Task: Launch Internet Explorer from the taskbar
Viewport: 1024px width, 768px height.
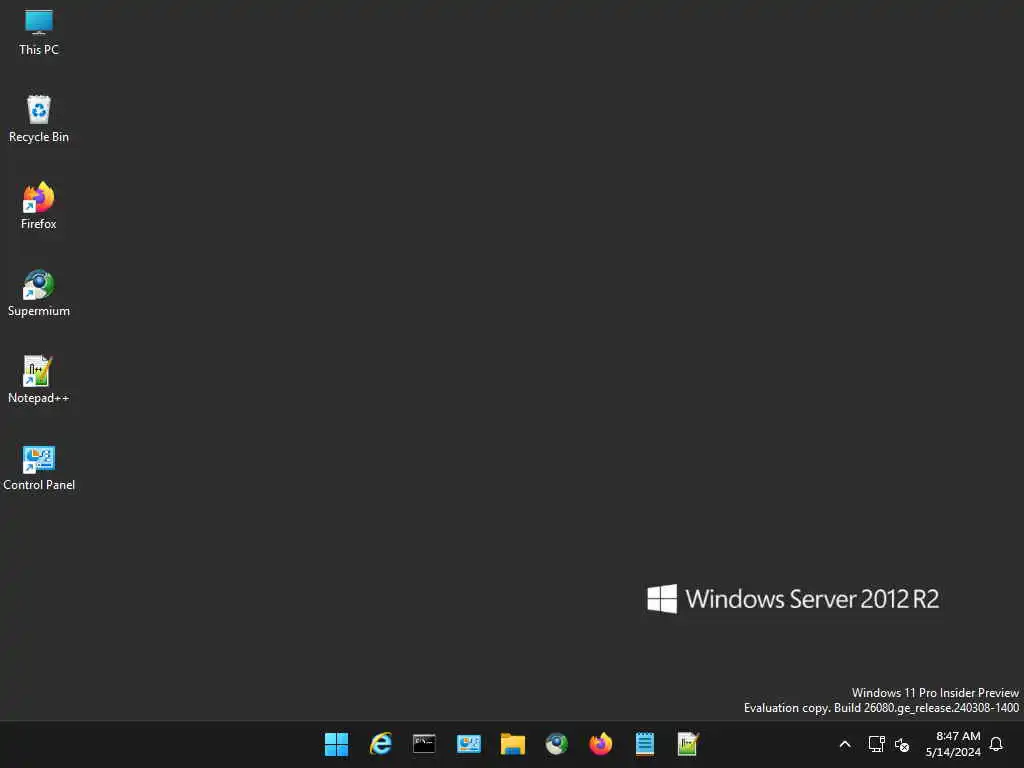Action: click(381, 744)
